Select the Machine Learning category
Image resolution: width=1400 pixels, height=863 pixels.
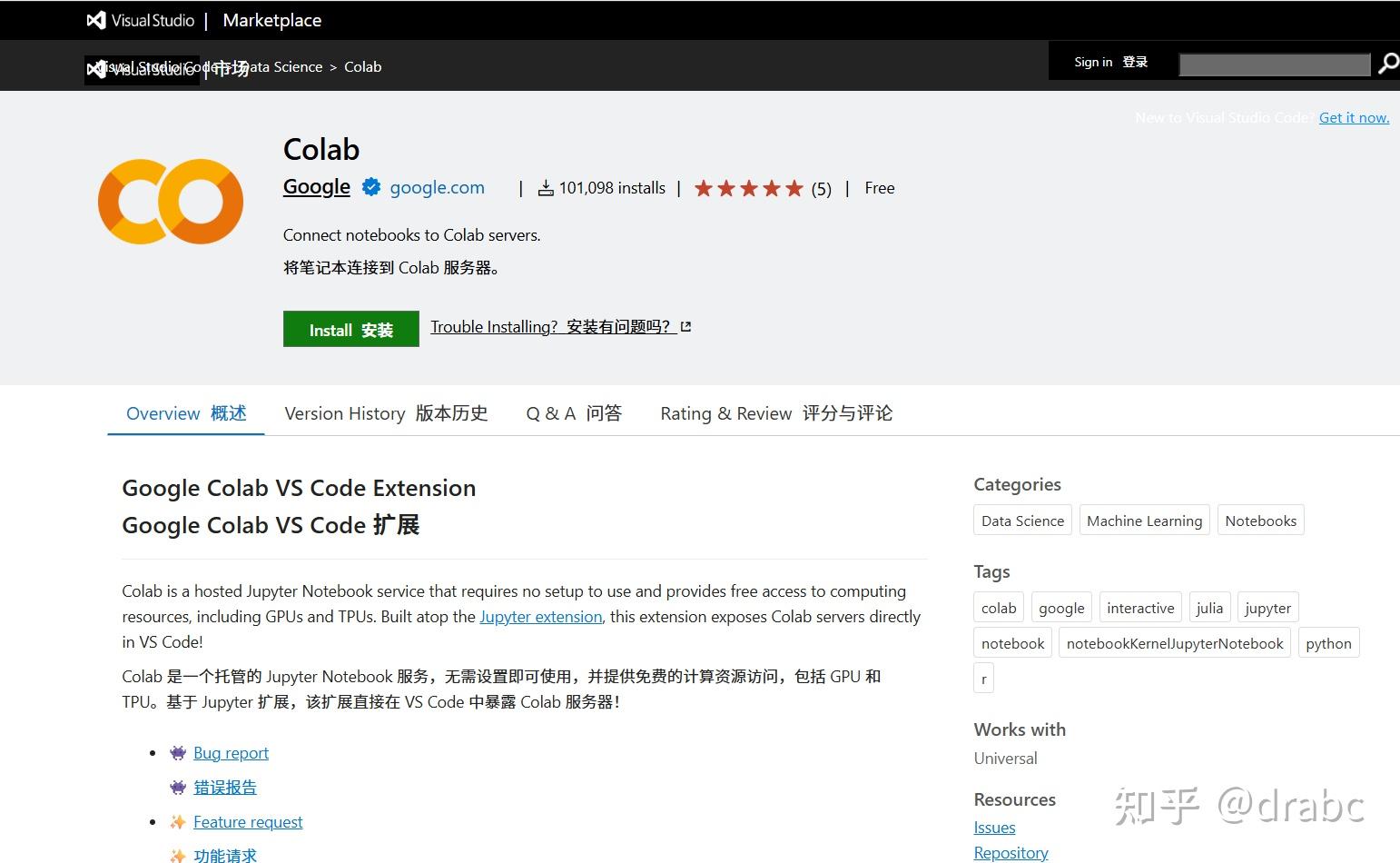[x=1144, y=520]
